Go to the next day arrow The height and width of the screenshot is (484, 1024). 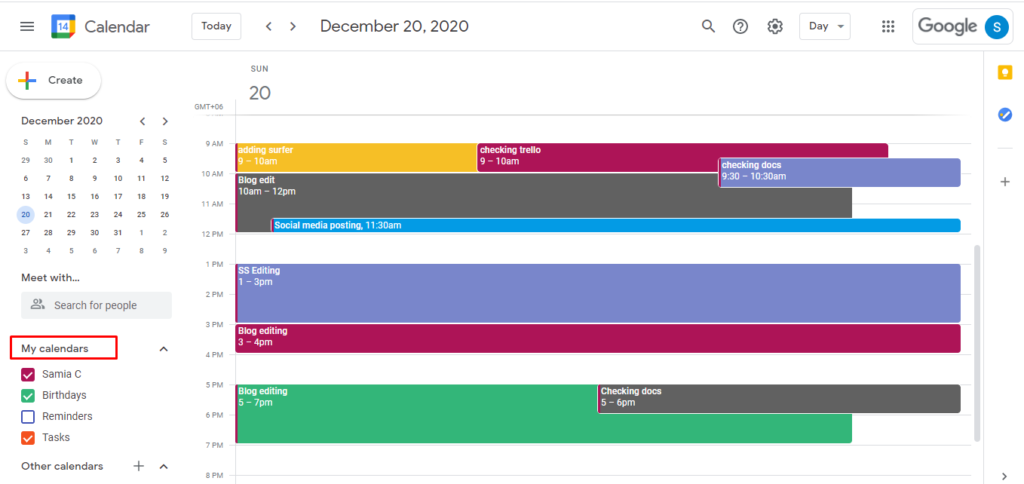(x=293, y=26)
